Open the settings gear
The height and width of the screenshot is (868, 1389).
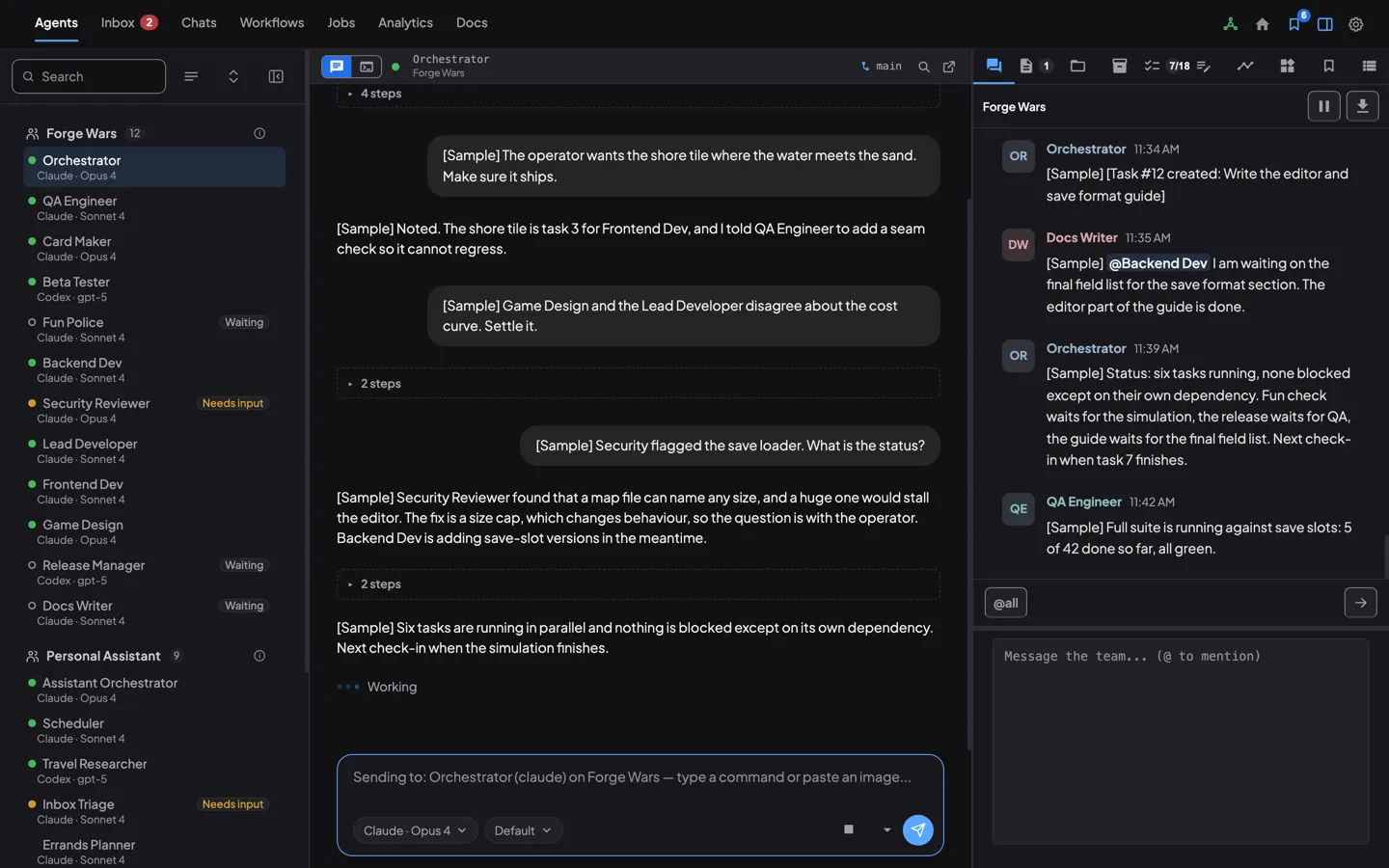coord(1356,24)
